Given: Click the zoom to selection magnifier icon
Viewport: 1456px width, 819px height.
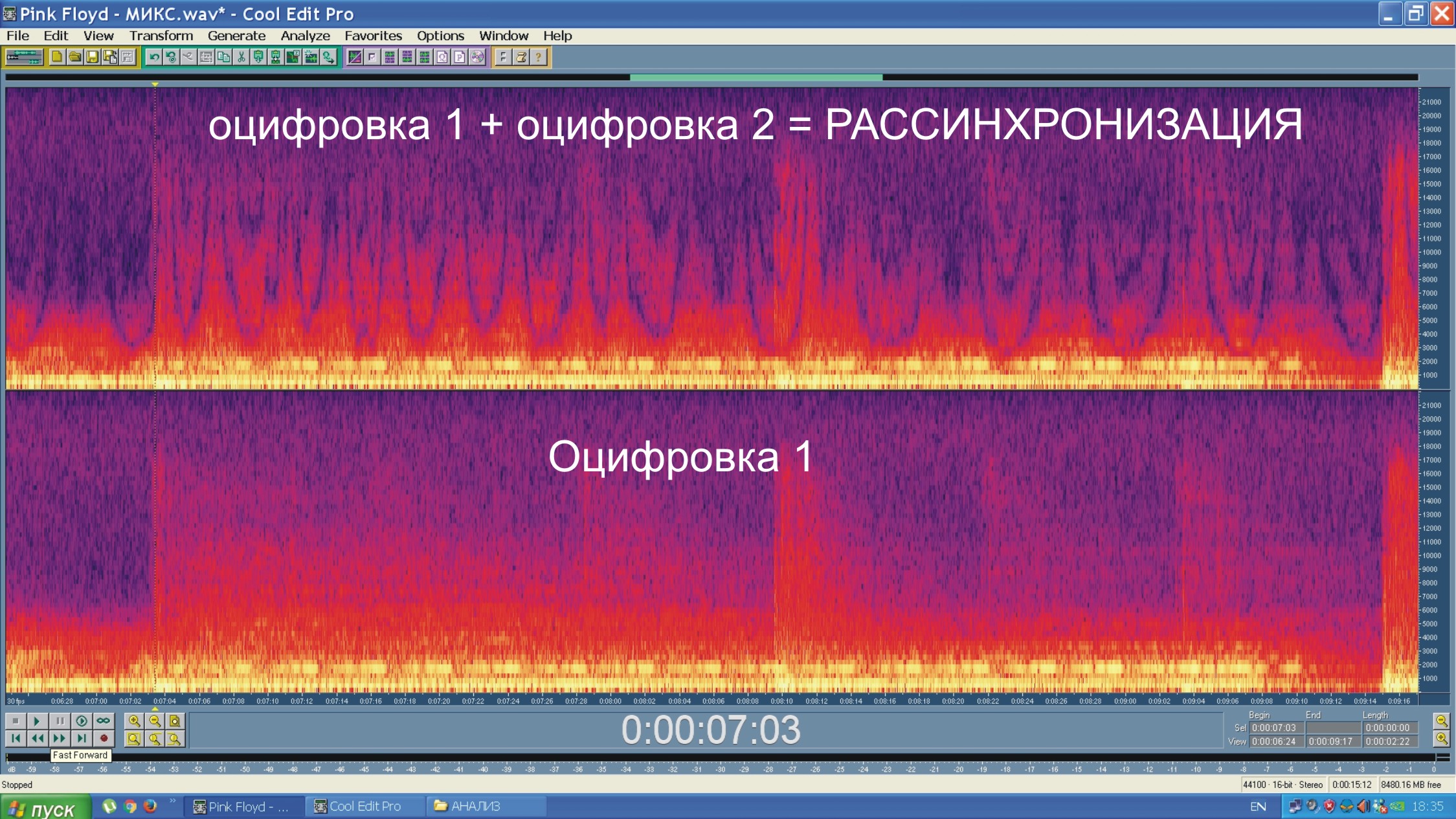Looking at the screenshot, I should [134, 738].
